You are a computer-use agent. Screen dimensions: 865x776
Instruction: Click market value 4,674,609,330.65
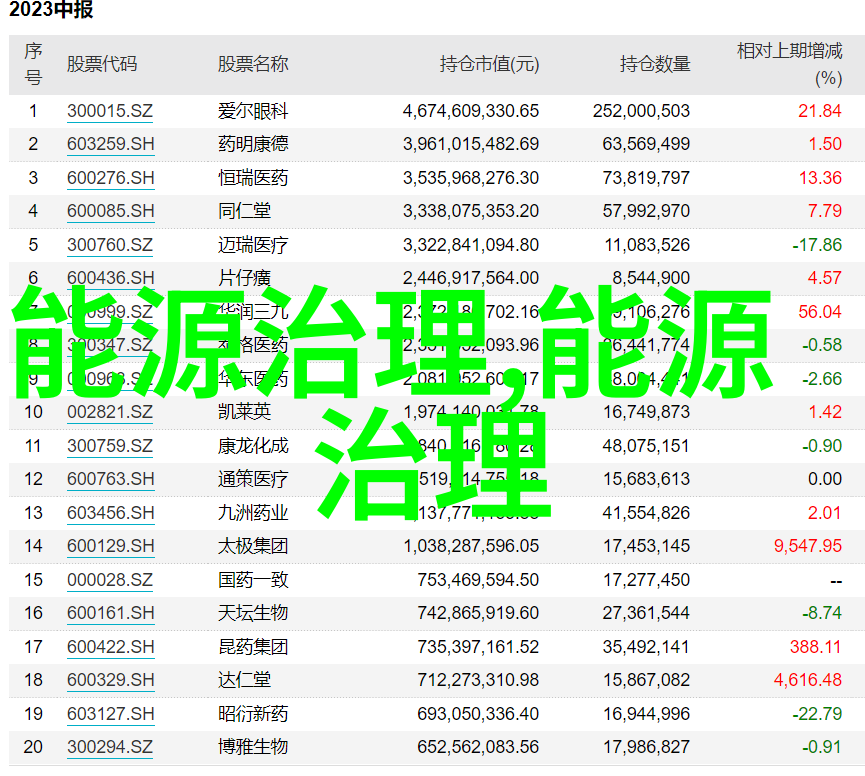pos(471,111)
